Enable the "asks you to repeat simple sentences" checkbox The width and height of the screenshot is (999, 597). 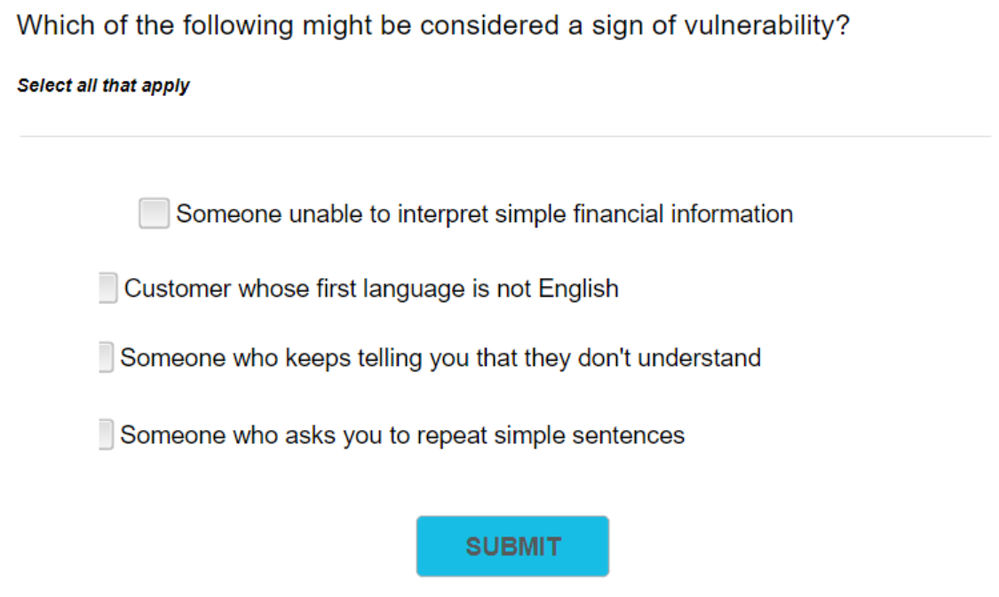pos(106,435)
